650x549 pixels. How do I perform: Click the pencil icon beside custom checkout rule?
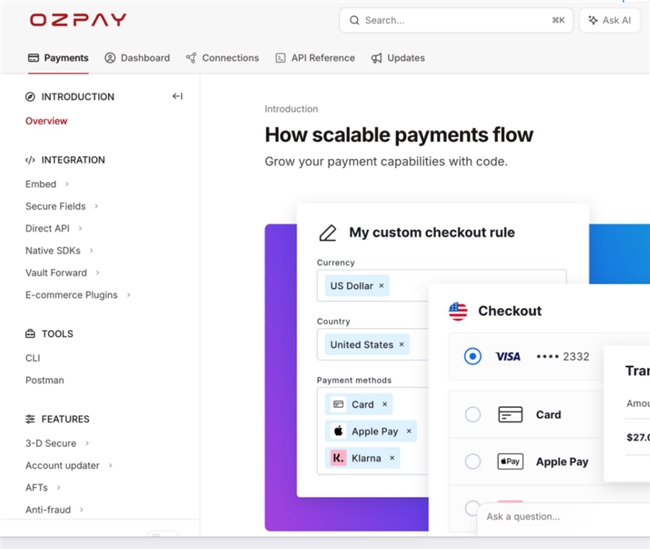tap(327, 233)
